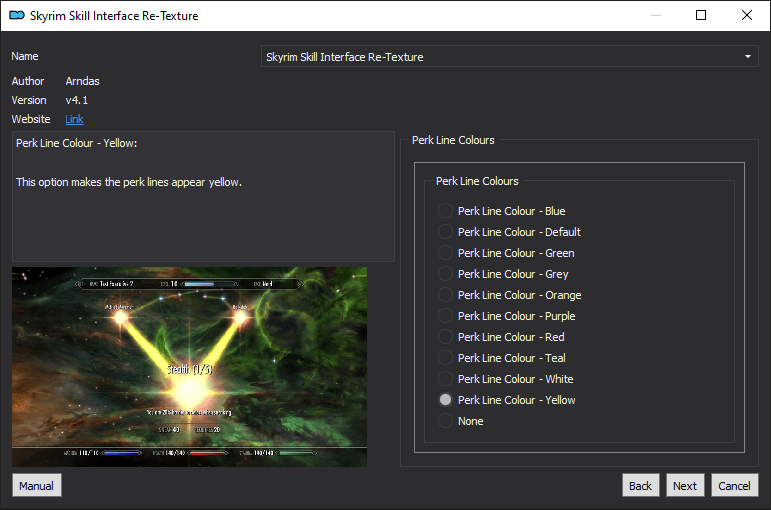Viewport: 771px width, 510px height.
Task: Click the version value v4.1
Action: point(77,100)
